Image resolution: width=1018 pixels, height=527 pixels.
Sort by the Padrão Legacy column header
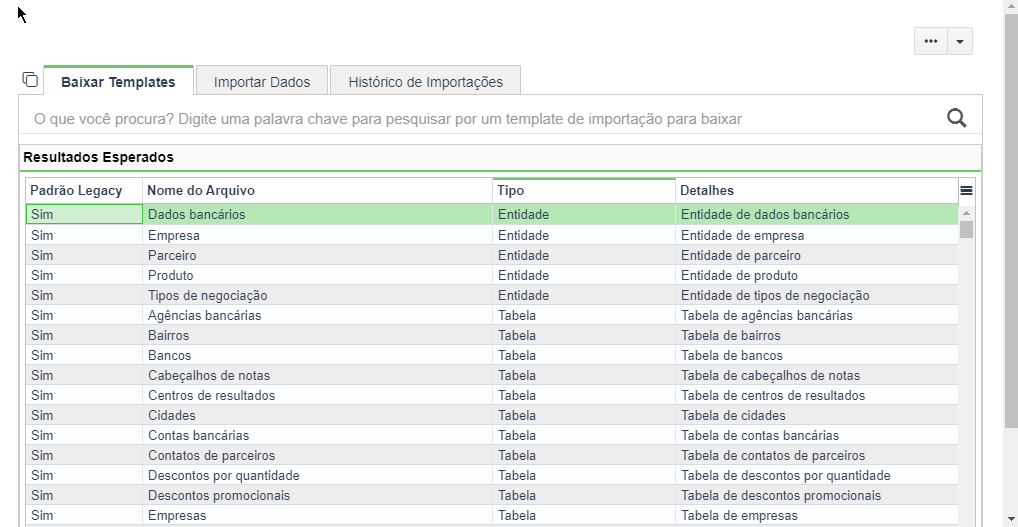tap(84, 191)
